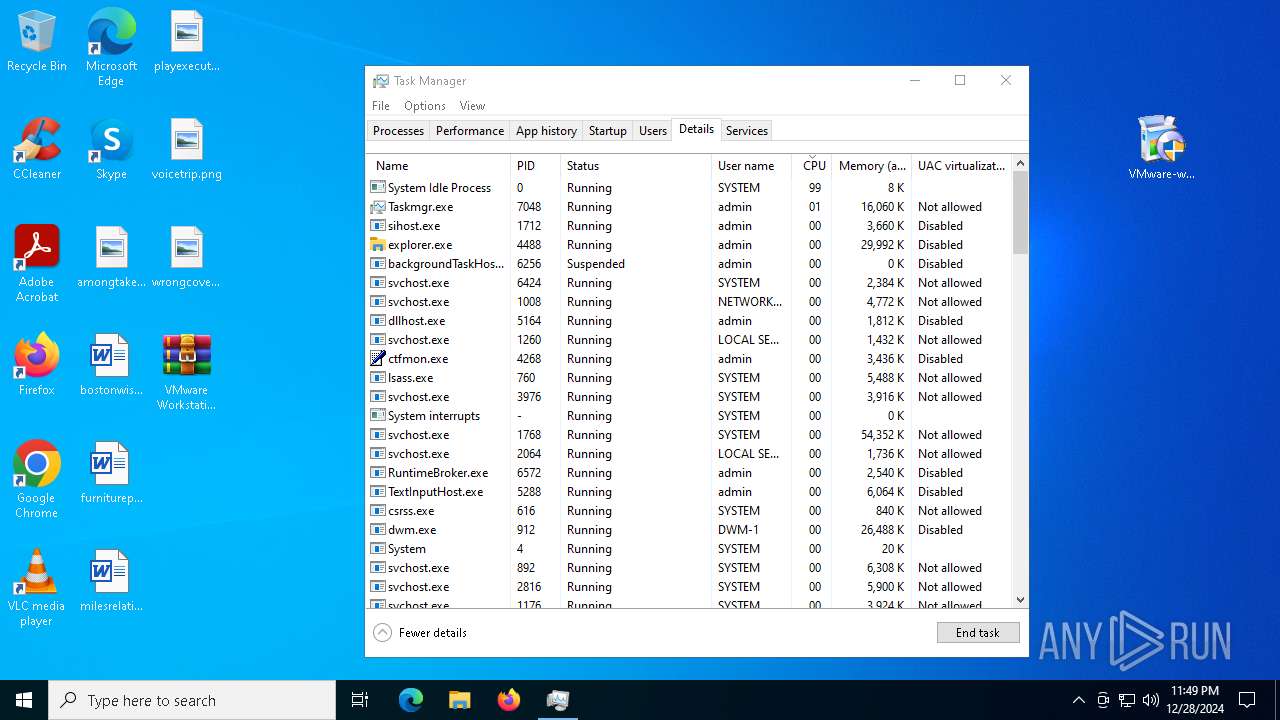Open Firefox from the taskbar
The width and height of the screenshot is (1280, 720).
click(508, 700)
